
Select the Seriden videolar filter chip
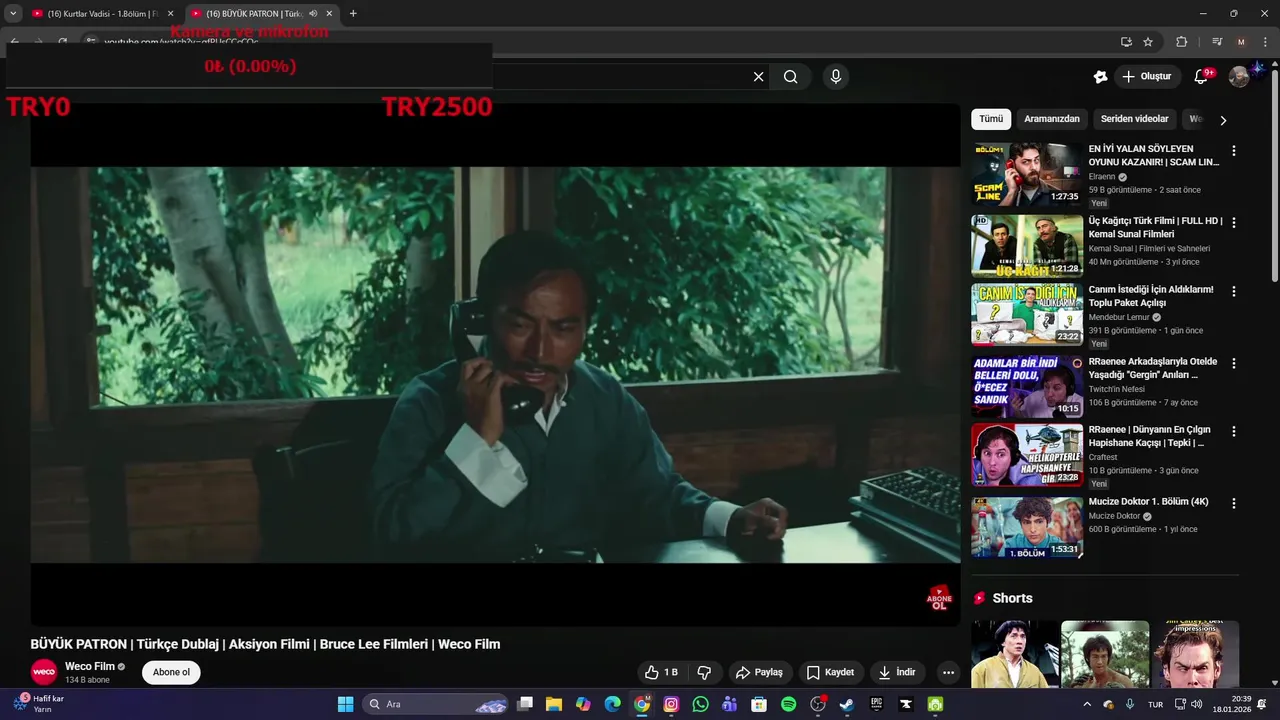pos(1134,119)
